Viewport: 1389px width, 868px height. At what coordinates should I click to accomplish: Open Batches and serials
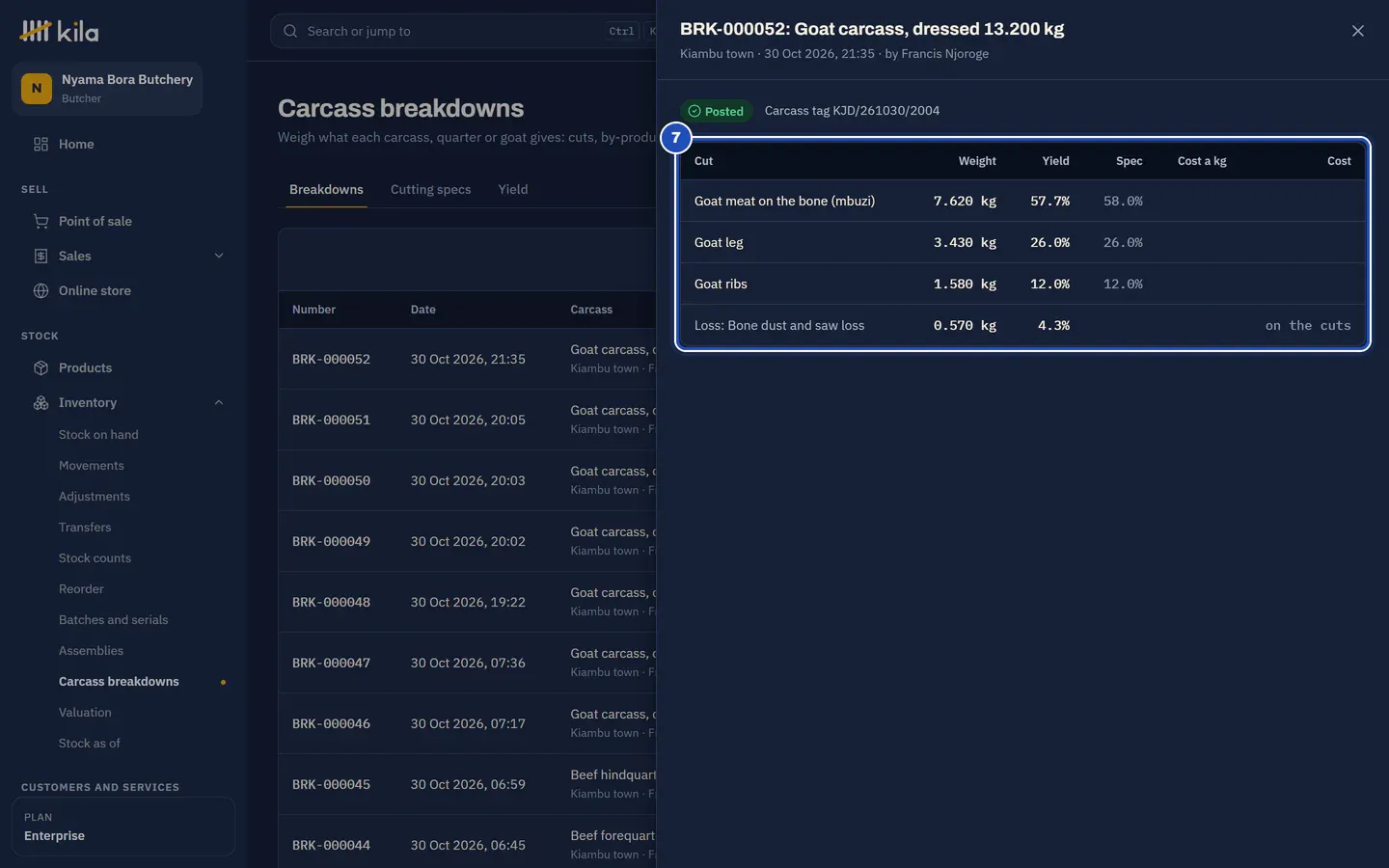pos(113,619)
